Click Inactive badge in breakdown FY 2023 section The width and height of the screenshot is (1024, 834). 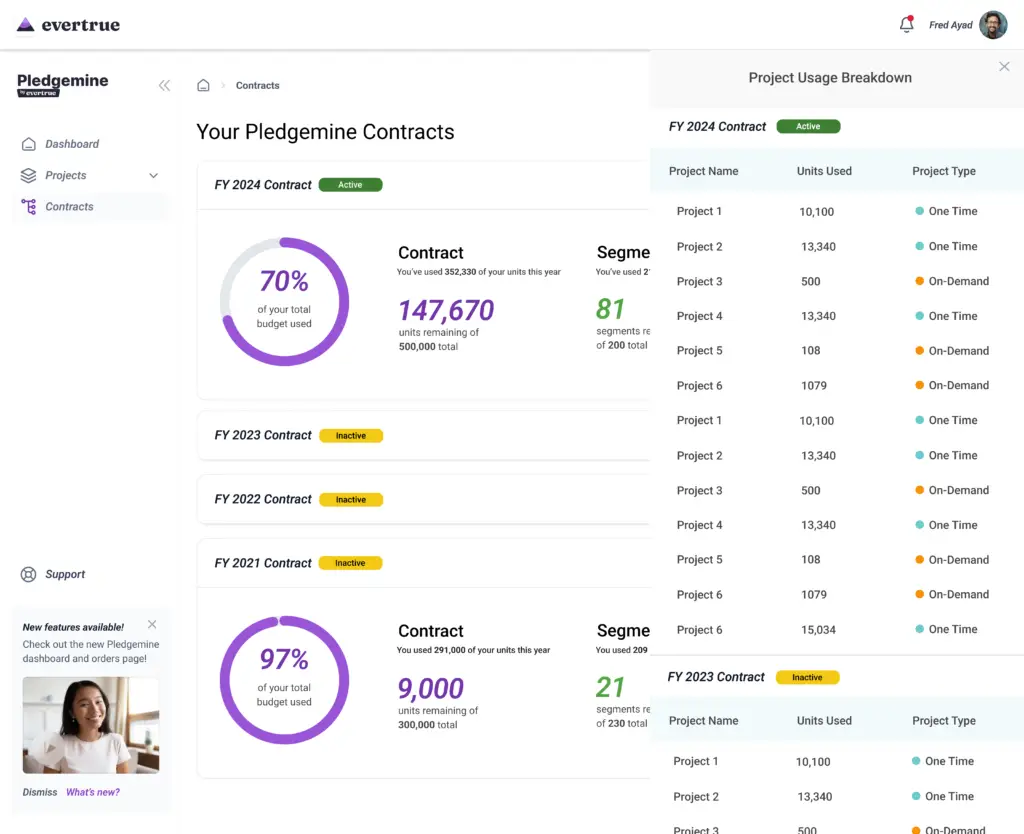coord(807,677)
